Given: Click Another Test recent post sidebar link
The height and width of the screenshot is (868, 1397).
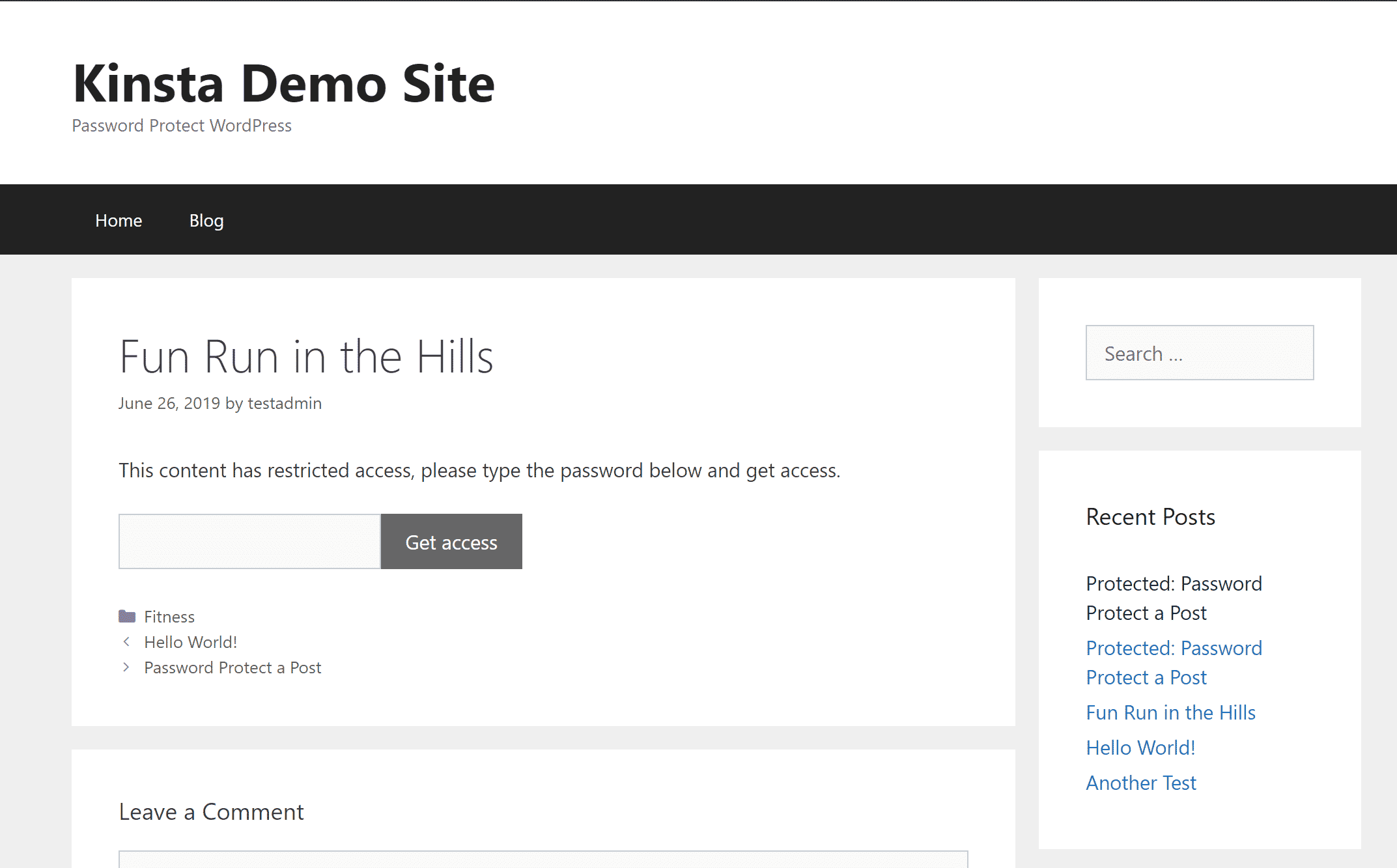Looking at the screenshot, I should coord(1141,782).
